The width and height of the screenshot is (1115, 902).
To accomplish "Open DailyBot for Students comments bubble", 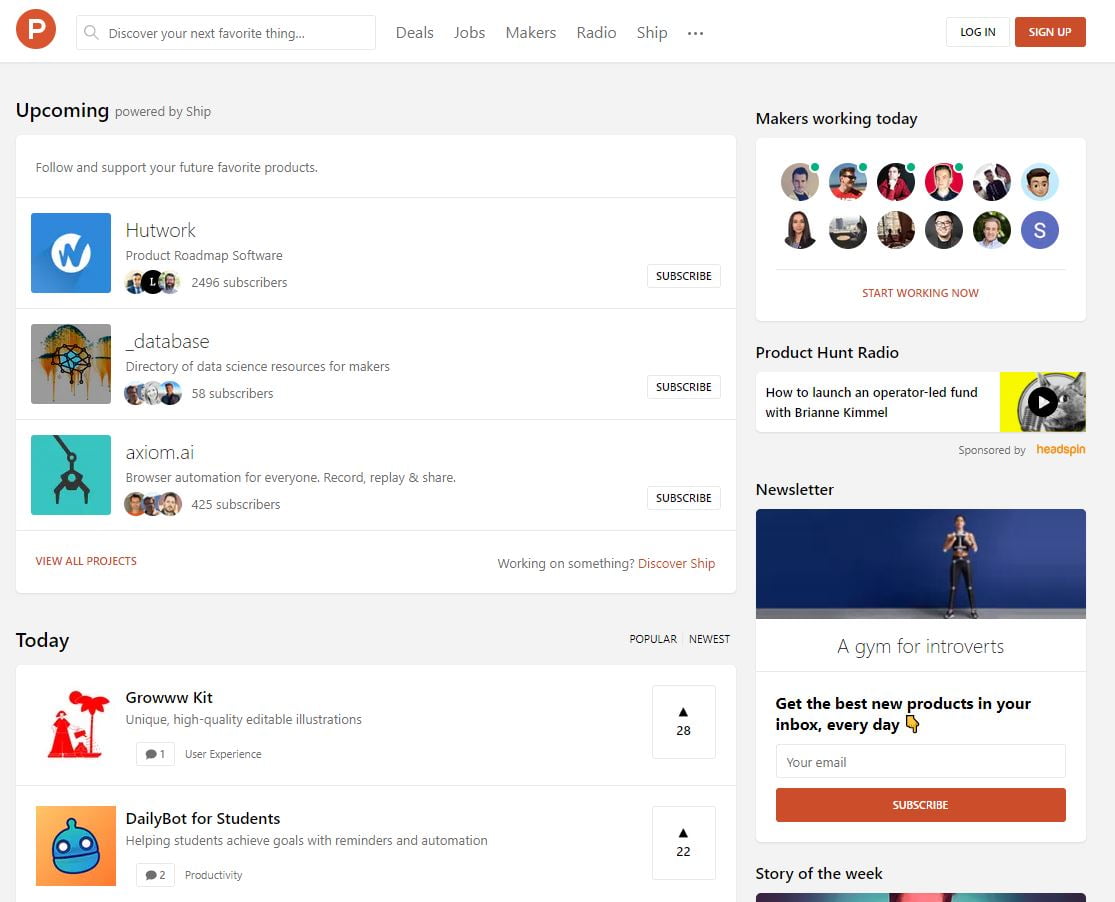I will click(x=155, y=875).
